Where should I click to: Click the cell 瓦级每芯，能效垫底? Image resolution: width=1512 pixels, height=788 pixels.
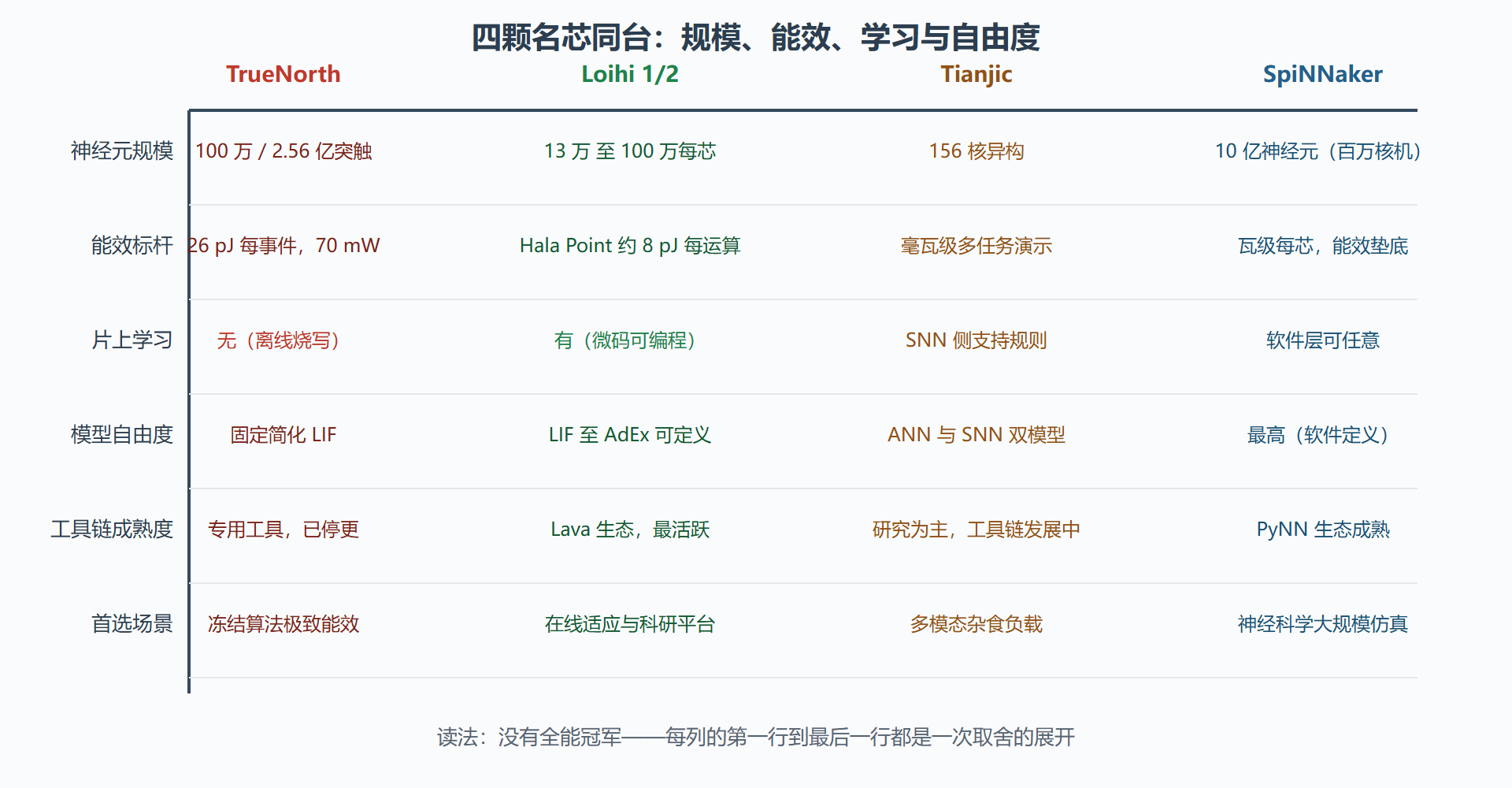[x=1323, y=245]
